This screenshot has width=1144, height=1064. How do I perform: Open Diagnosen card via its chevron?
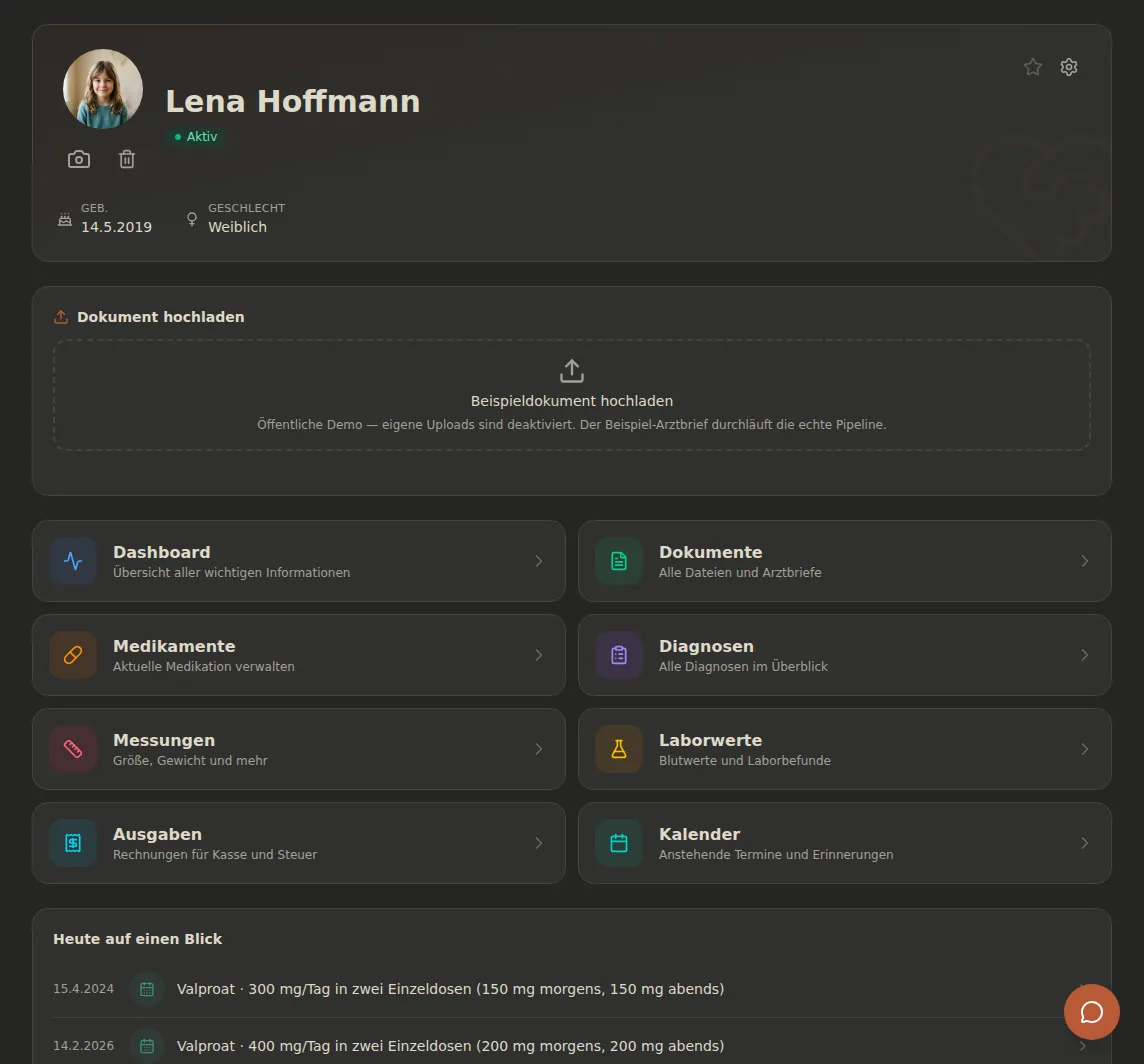[1084, 655]
